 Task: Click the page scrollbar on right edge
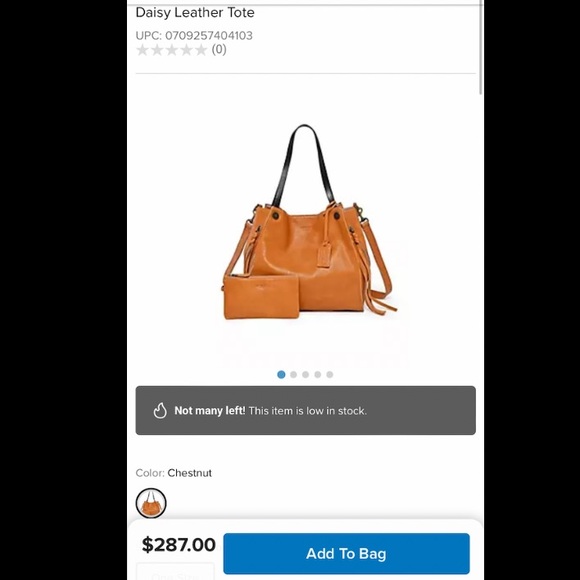(480, 48)
